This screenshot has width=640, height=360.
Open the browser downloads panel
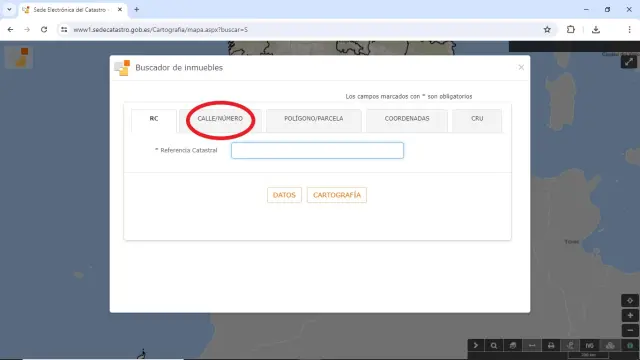596,29
